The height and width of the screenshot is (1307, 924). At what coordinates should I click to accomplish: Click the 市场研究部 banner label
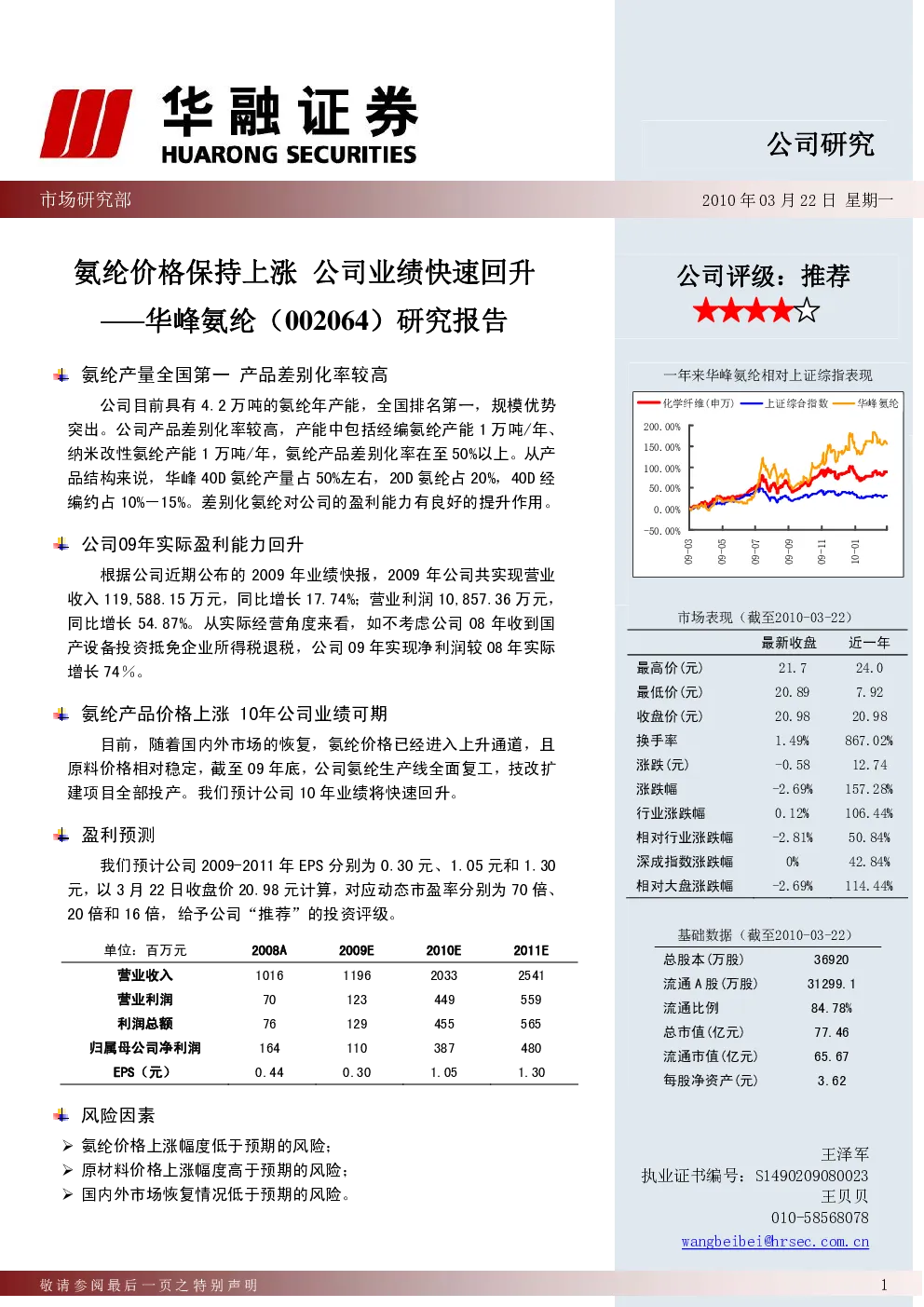(86, 199)
